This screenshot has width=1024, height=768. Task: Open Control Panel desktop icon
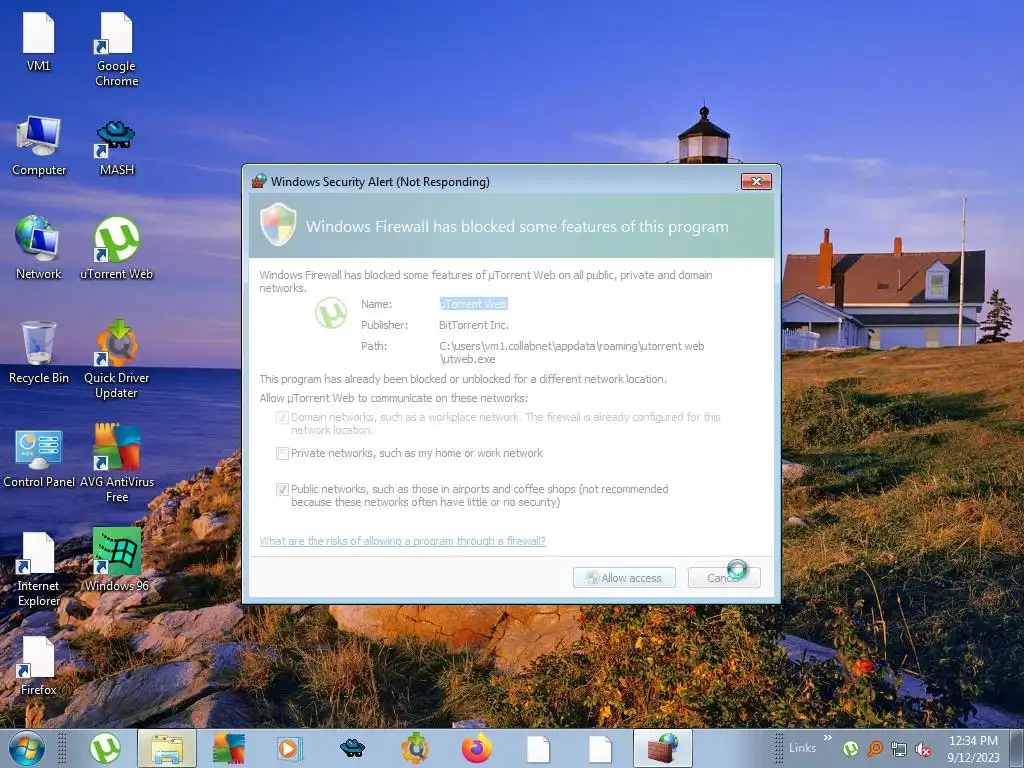point(39,458)
